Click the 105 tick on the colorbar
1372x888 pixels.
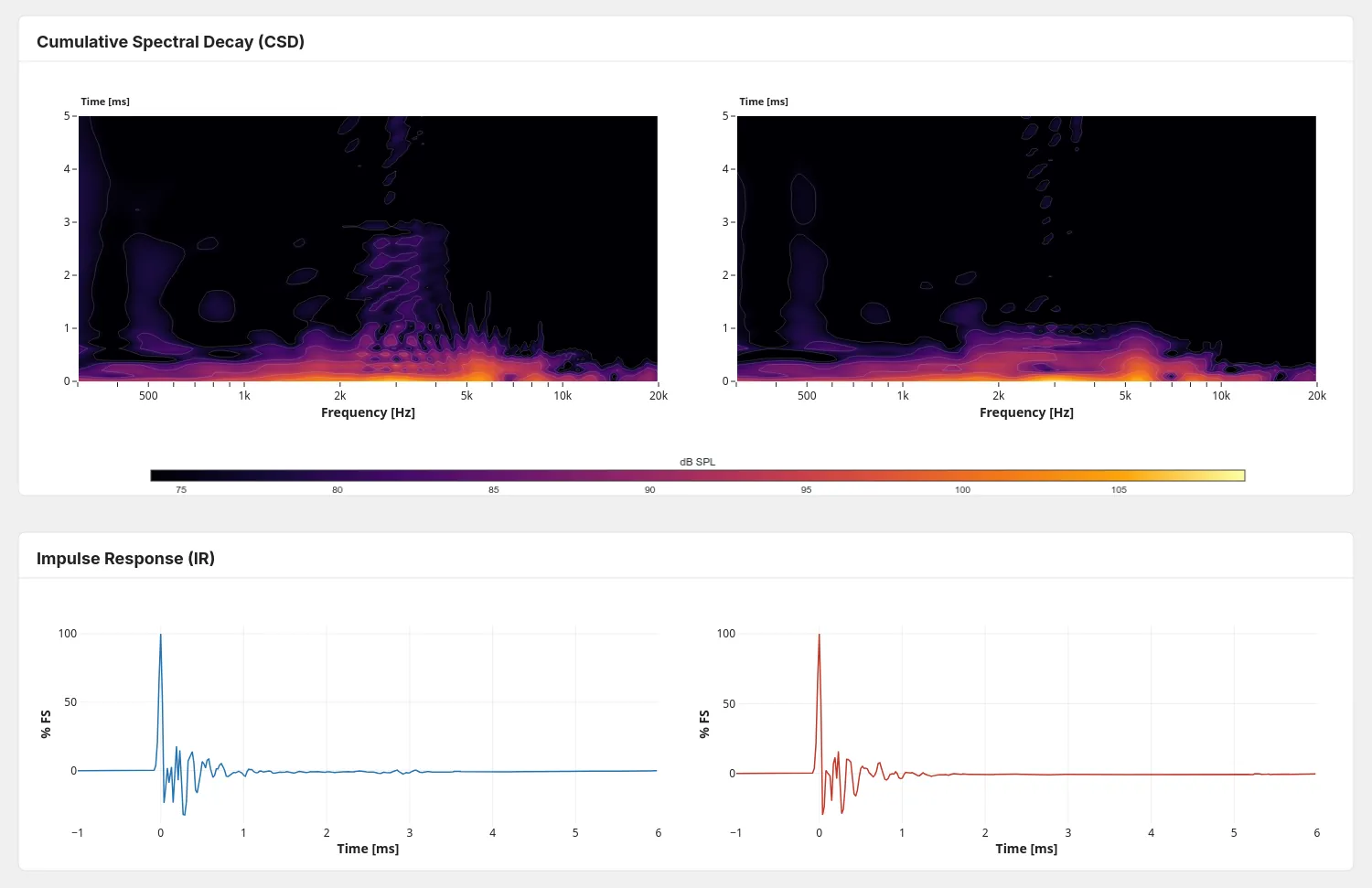tap(1119, 490)
